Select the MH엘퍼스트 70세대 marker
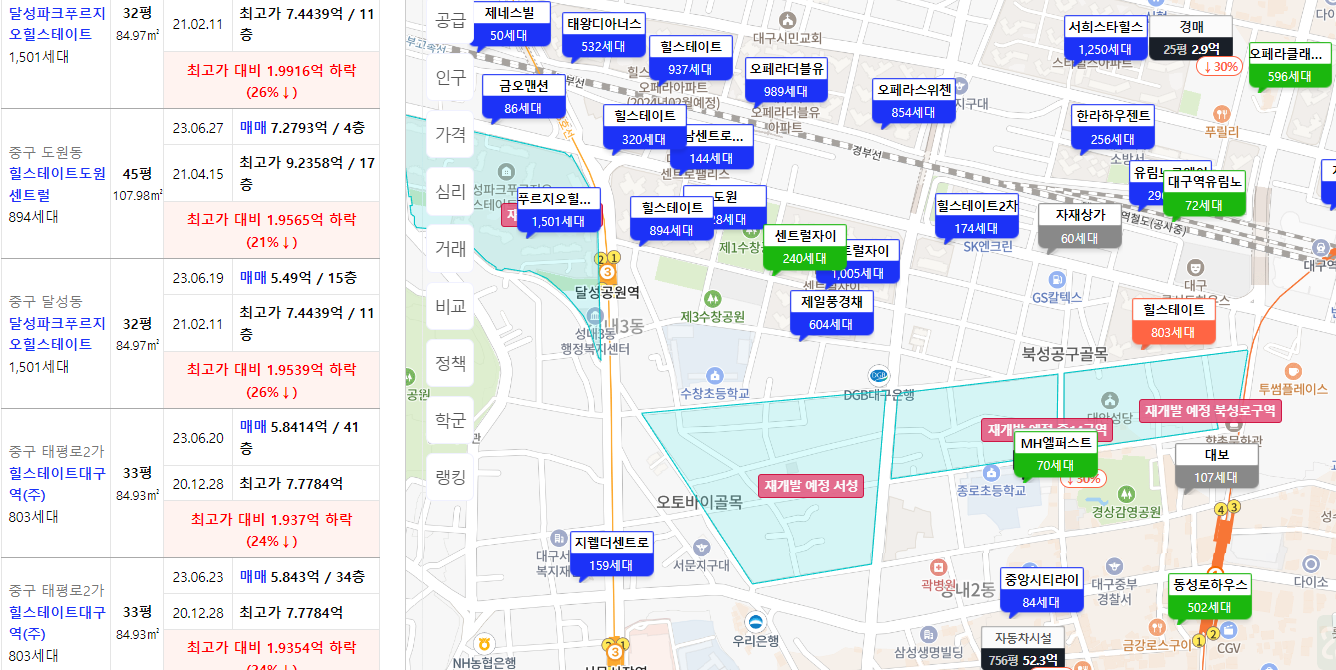1336x670 pixels. point(1055,454)
